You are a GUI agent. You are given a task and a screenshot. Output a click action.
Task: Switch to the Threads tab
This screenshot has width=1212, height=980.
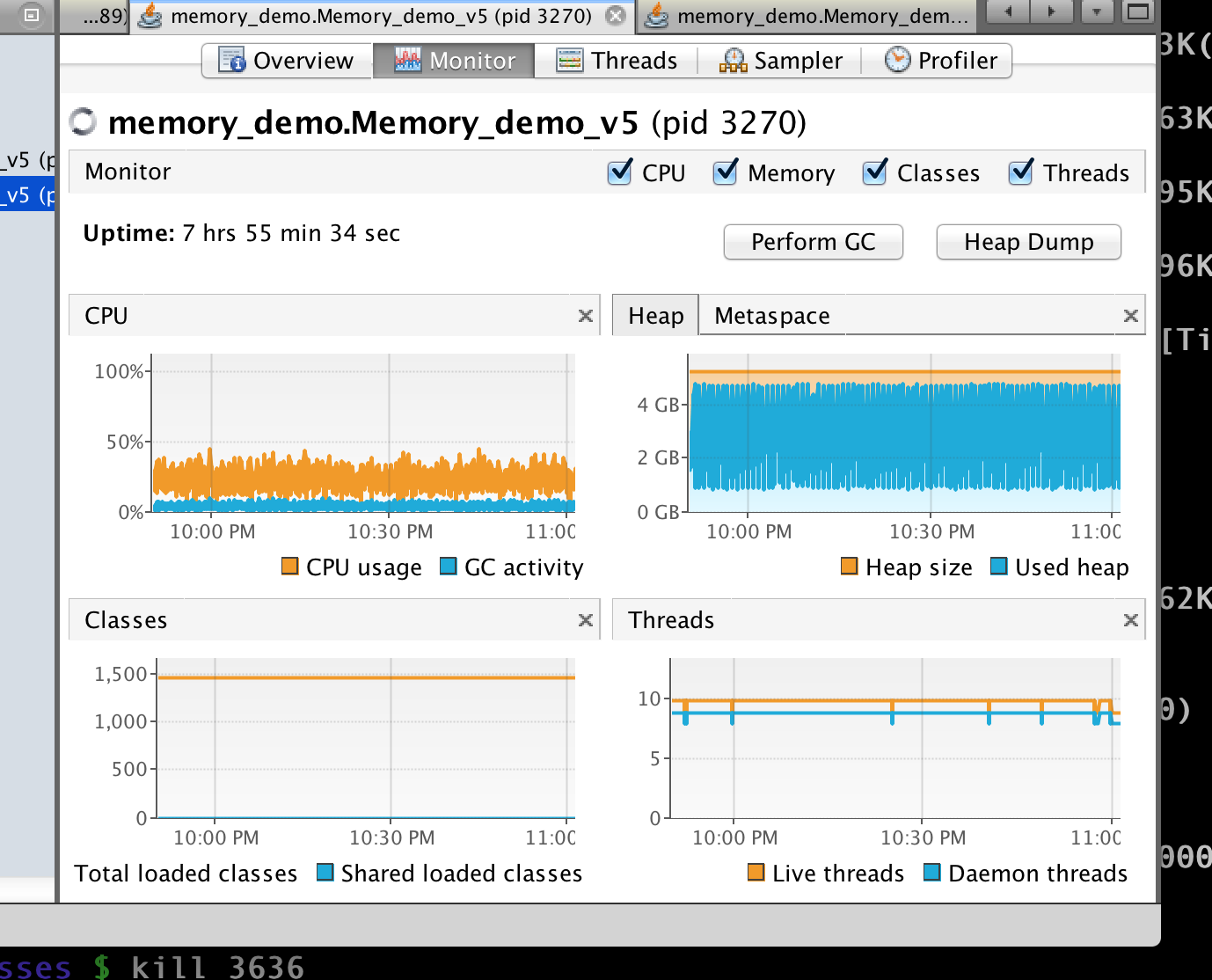click(x=616, y=61)
